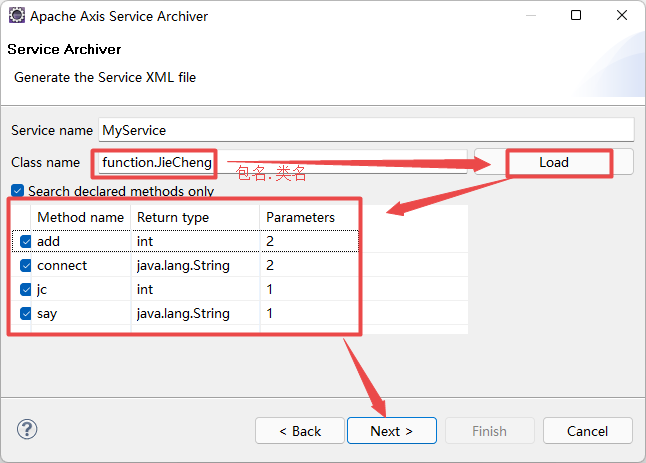Uncheck the jc method checkbox
The width and height of the screenshot is (646, 463).
[x=26, y=290]
